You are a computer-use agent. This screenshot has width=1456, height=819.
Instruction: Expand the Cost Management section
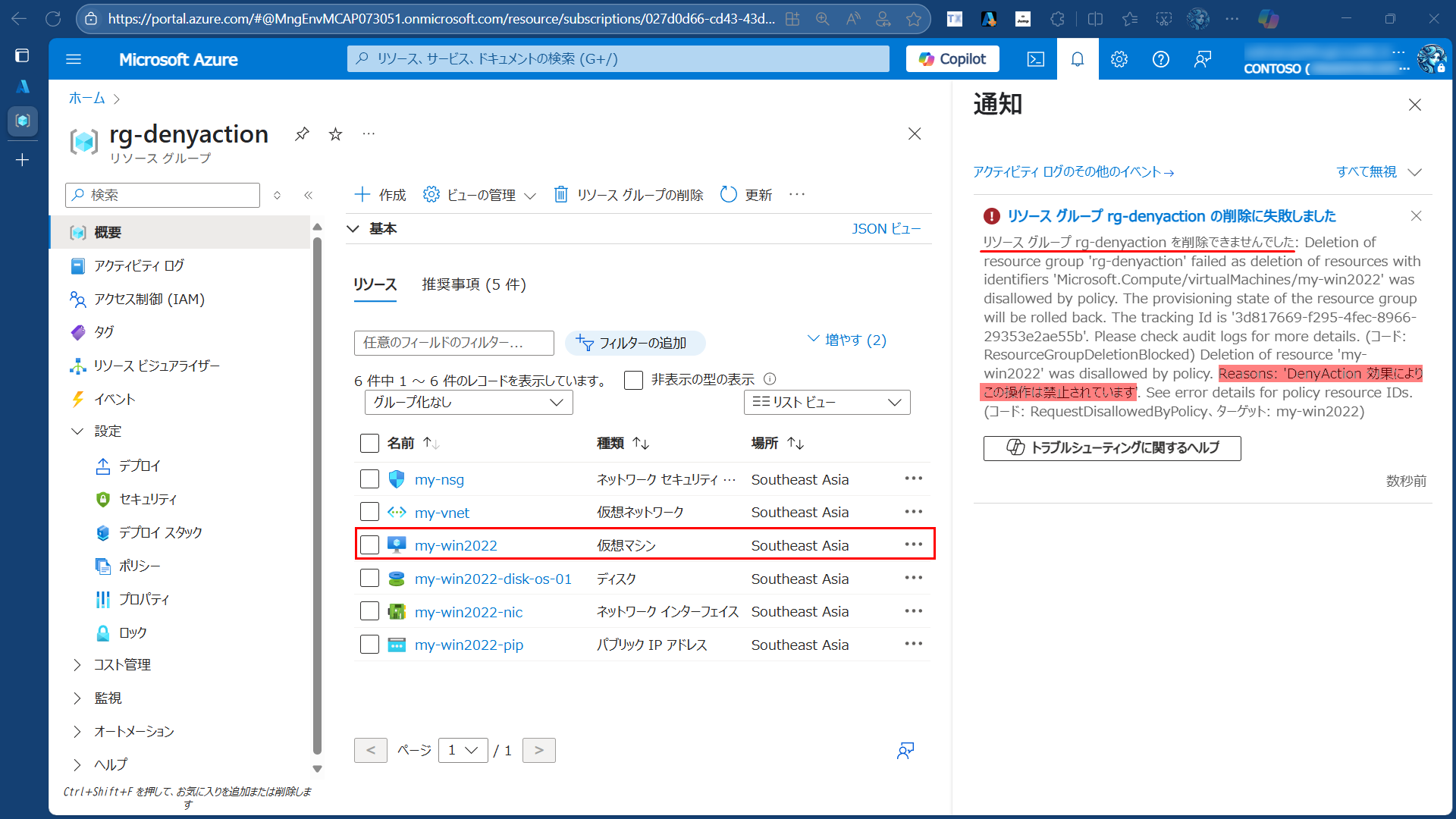coord(122,665)
